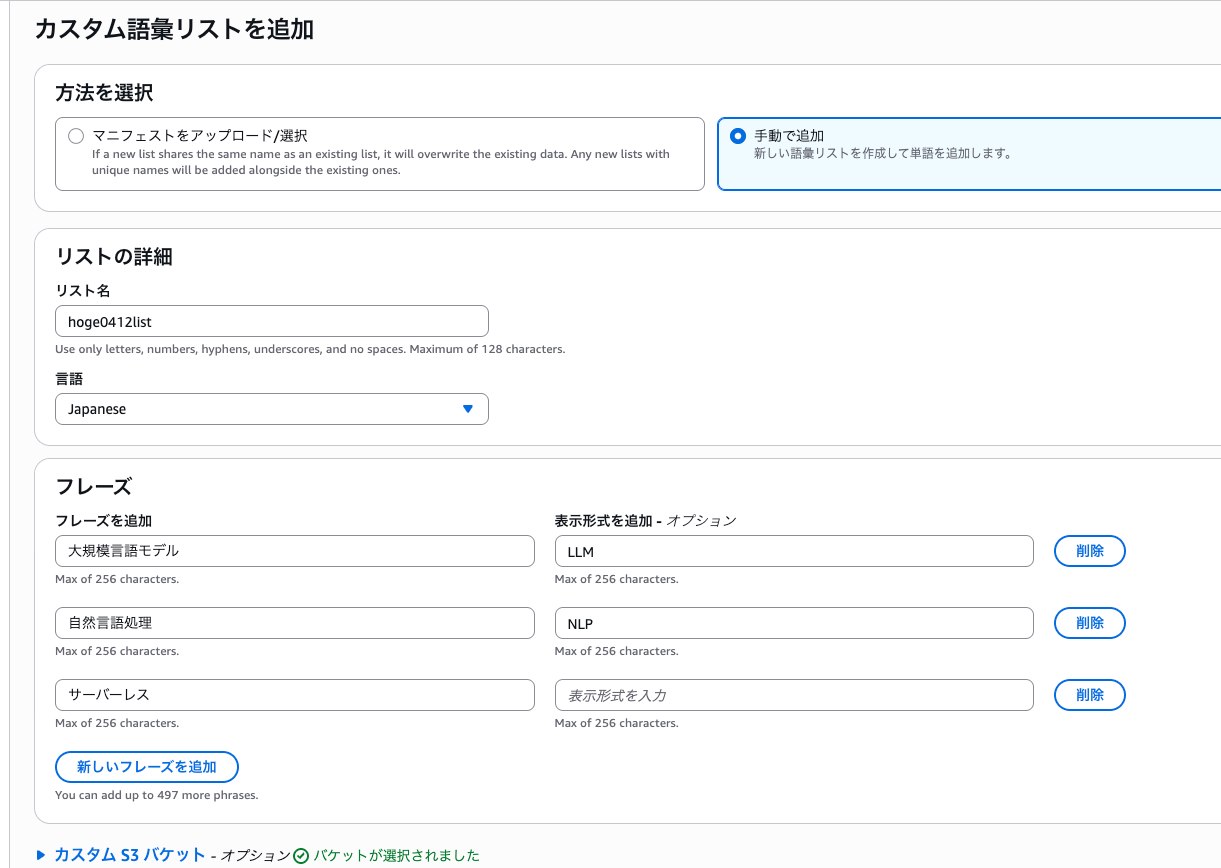
Task: Click the display format field containing LLM
Action: point(793,551)
